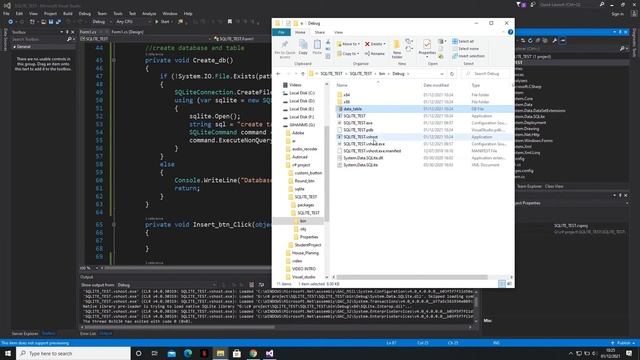The width and height of the screenshot is (640, 360).
Task: Click Sign in link in Visual Studio
Action: (618, 14)
